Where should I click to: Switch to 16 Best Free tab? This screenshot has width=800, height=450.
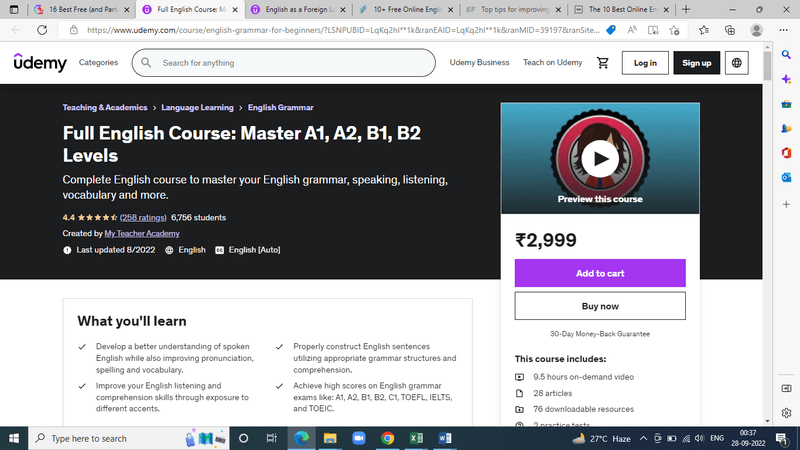click(82, 9)
